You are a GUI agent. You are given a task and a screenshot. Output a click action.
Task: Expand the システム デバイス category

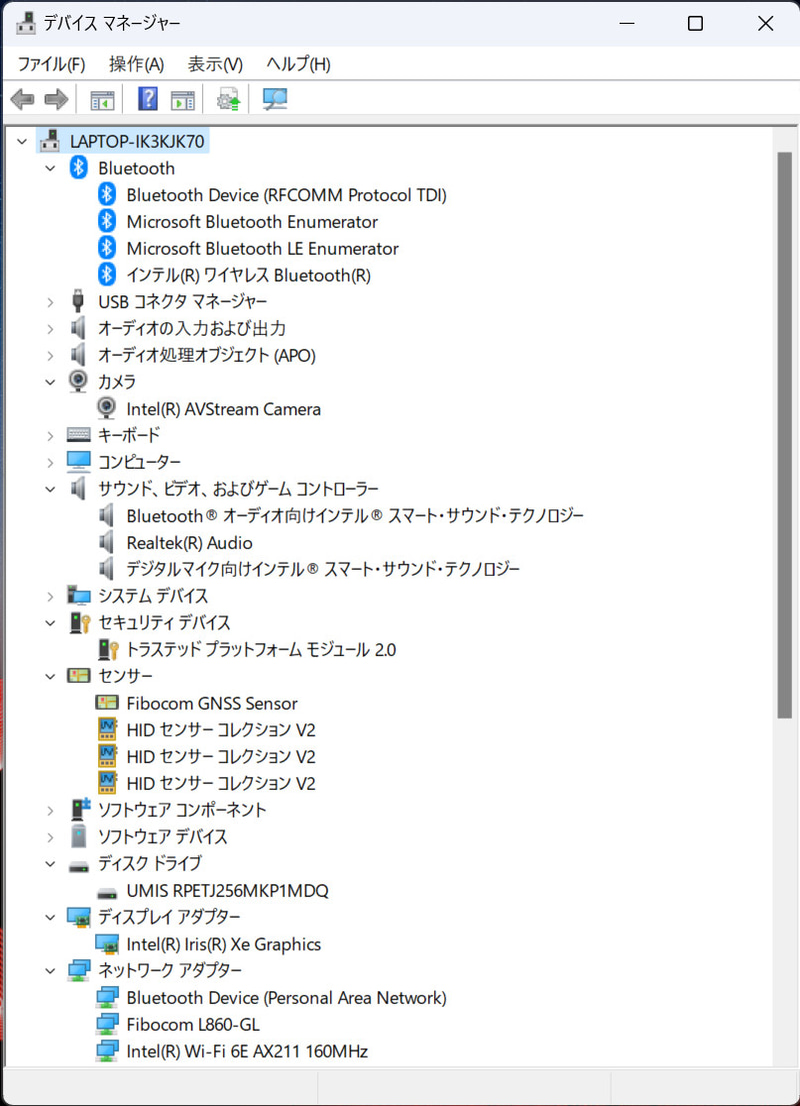50,595
